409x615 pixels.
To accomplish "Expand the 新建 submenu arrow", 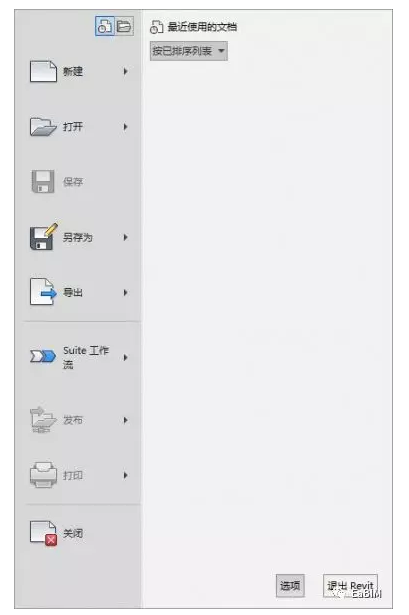I will pyautogui.click(x=125, y=71).
